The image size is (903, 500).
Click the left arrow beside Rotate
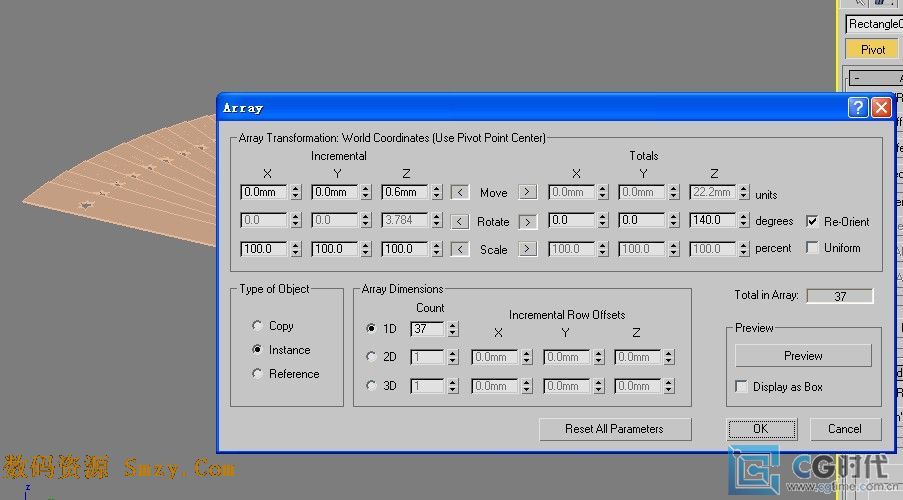460,221
